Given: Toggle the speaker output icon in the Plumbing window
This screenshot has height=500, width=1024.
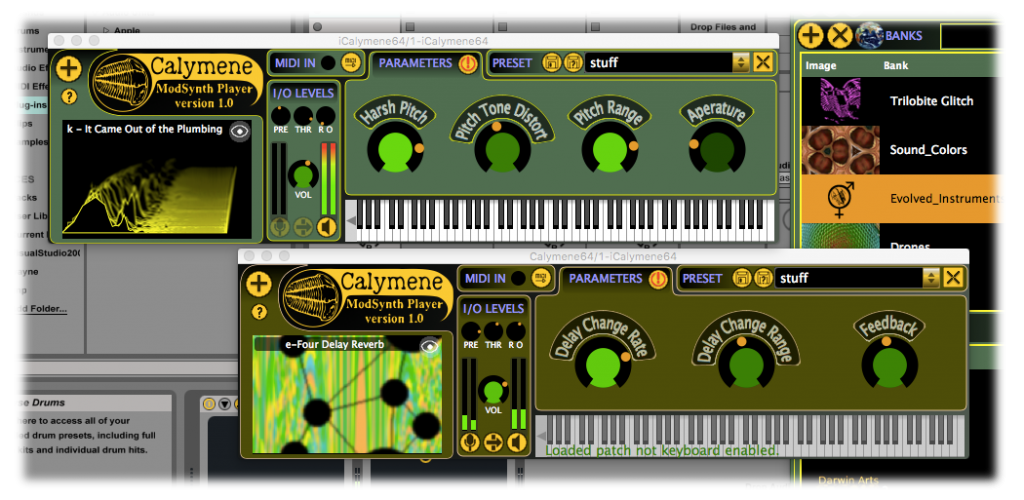Looking at the screenshot, I should point(325,227).
